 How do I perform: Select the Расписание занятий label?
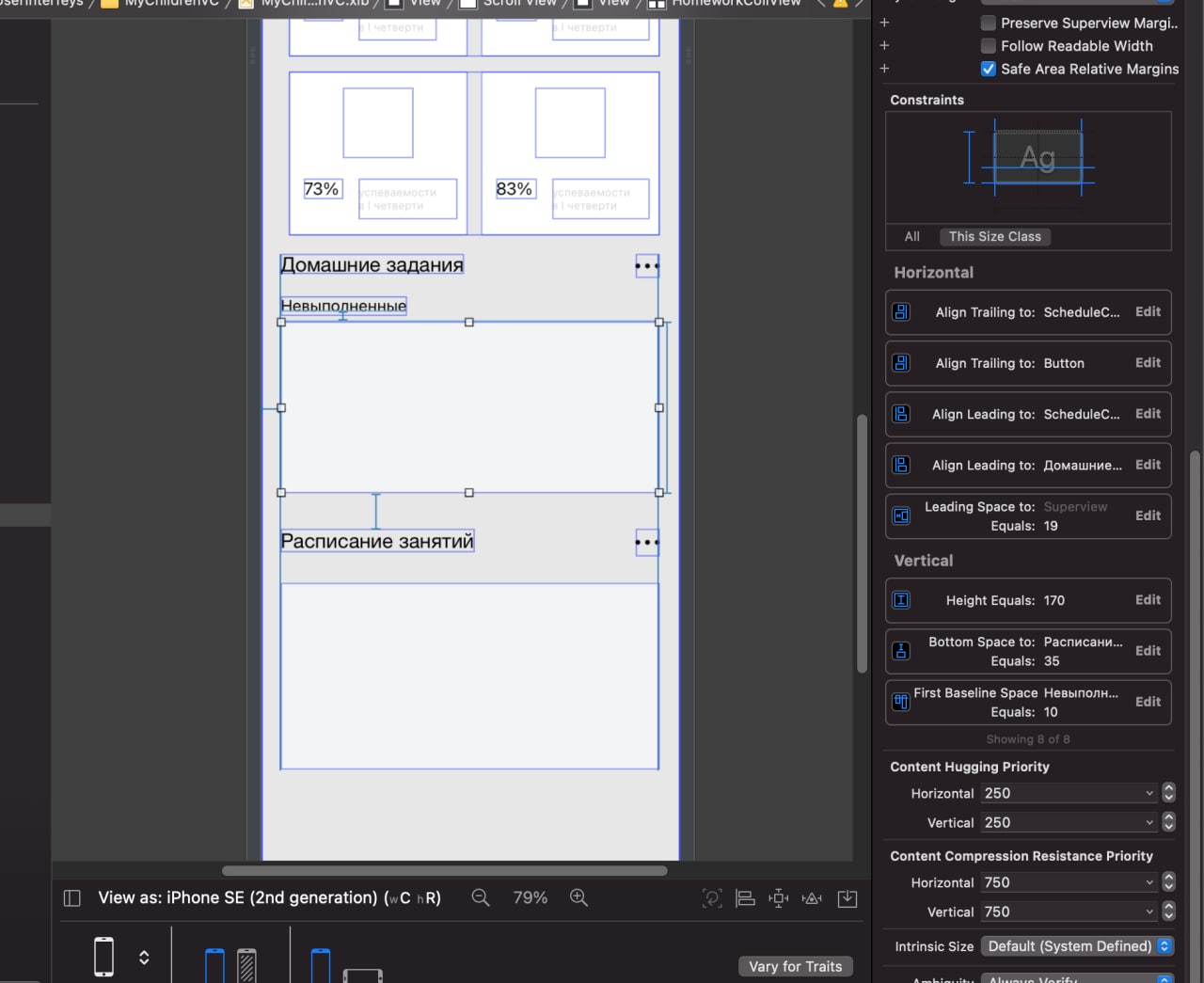[377, 541]
